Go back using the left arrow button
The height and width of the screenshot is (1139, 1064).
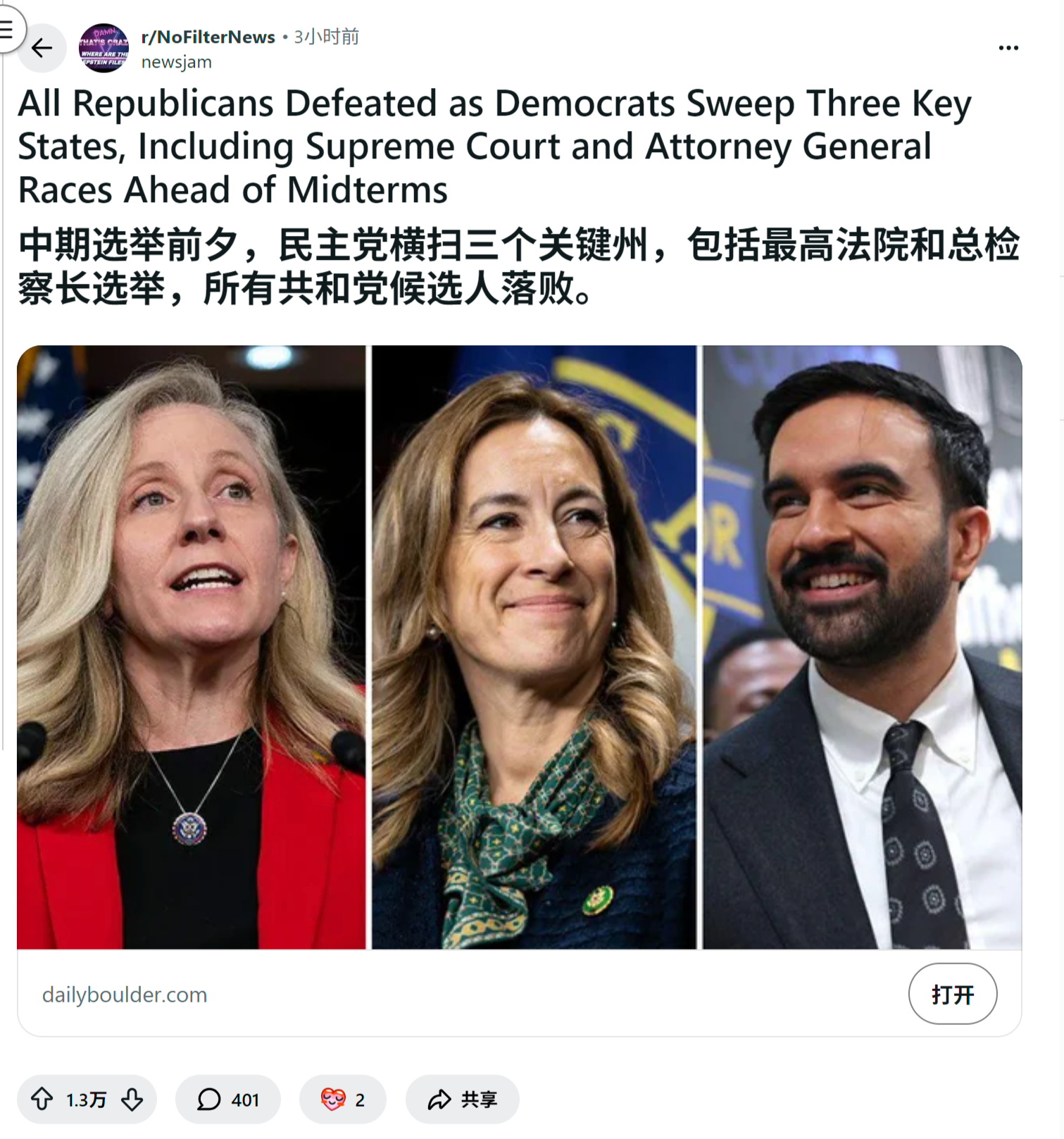pos(42,48)
